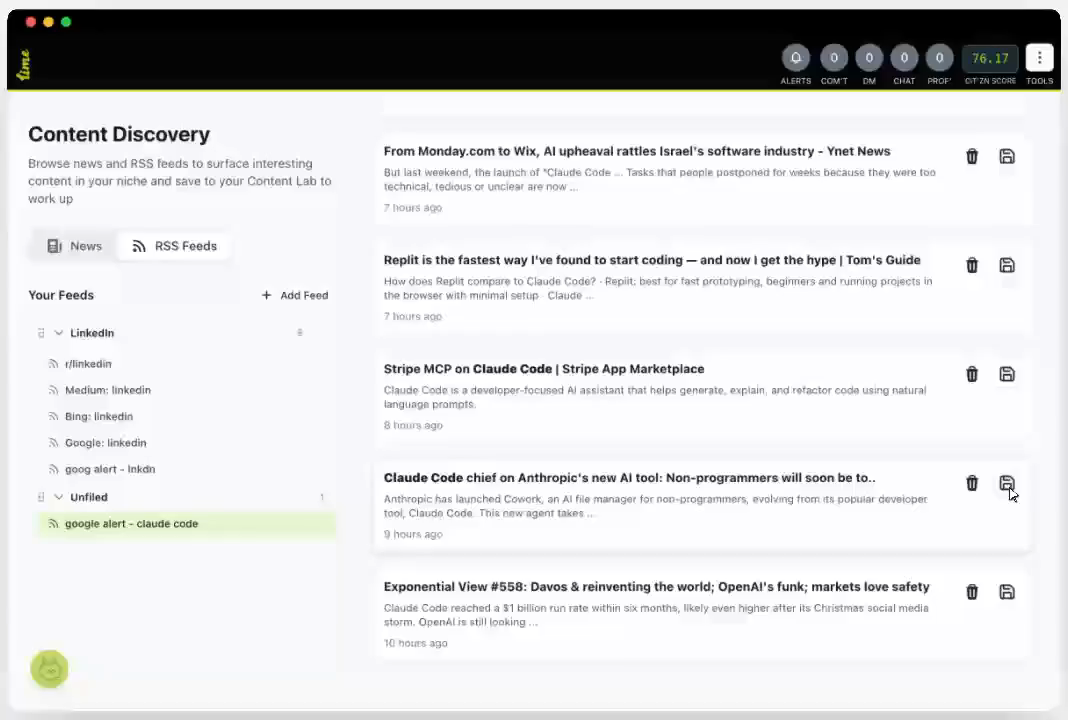Open the Alerts bell icon
Image resolution: width=1068 pixels, height=720 pixels.
[x=796, y=58]
